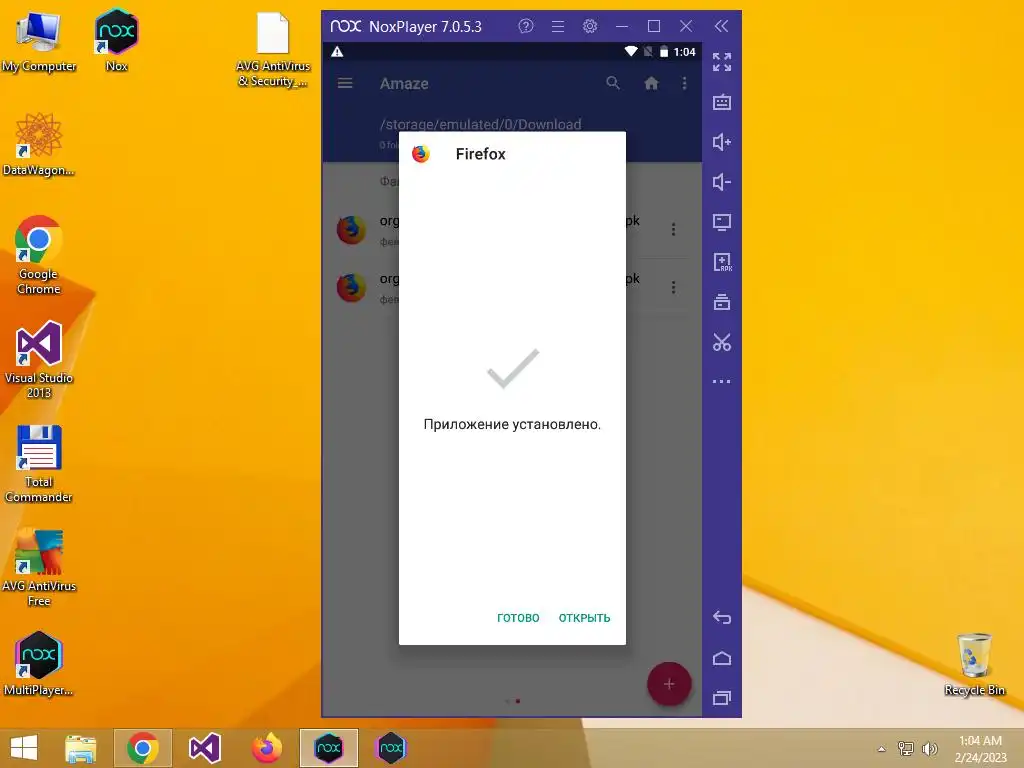Open the keyboard mapping tool

coord(722,102)
